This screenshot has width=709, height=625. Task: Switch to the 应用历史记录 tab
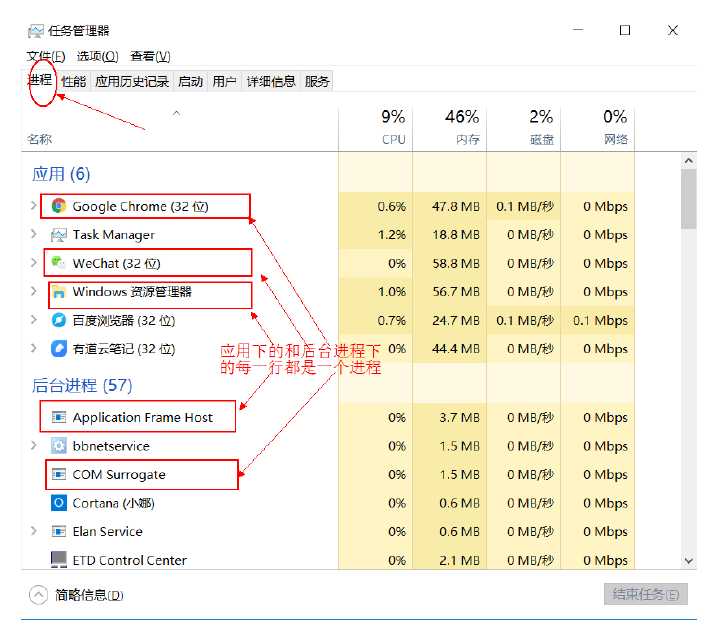coord(132,81)
